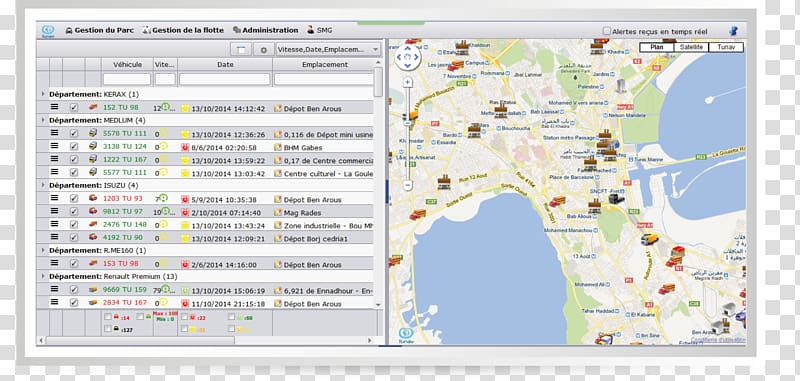The image size is (800, 381).
Task: Open the Administration menu
Action: (x=265, y=30)
